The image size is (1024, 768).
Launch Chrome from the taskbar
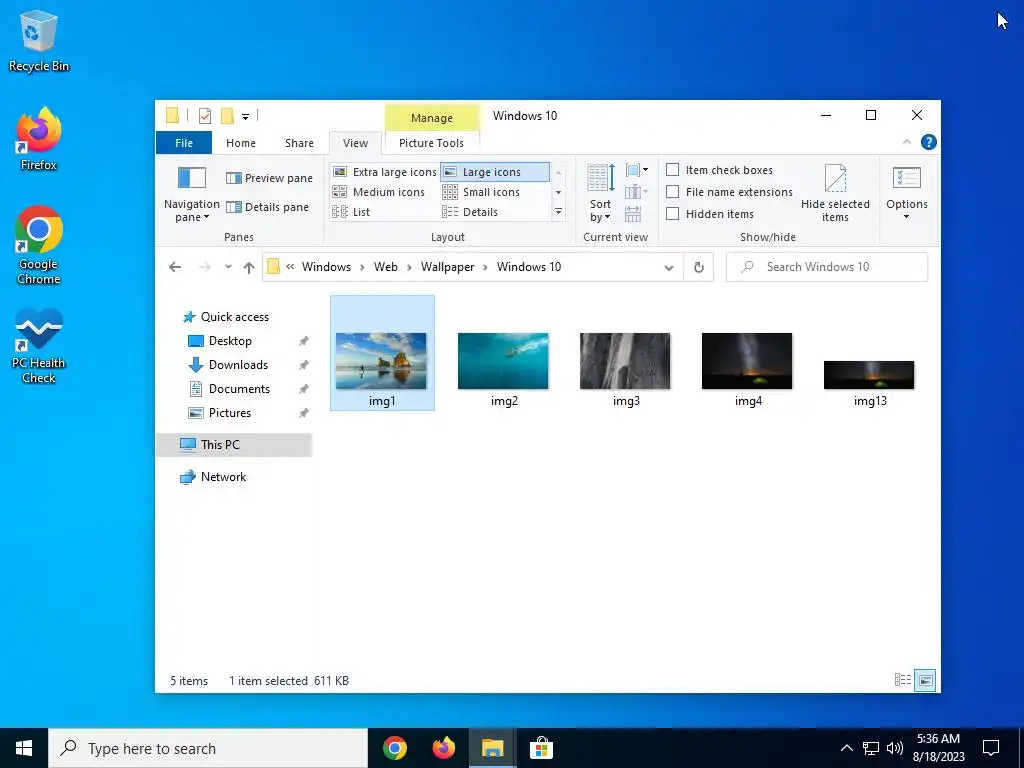(x=394, y=748)
